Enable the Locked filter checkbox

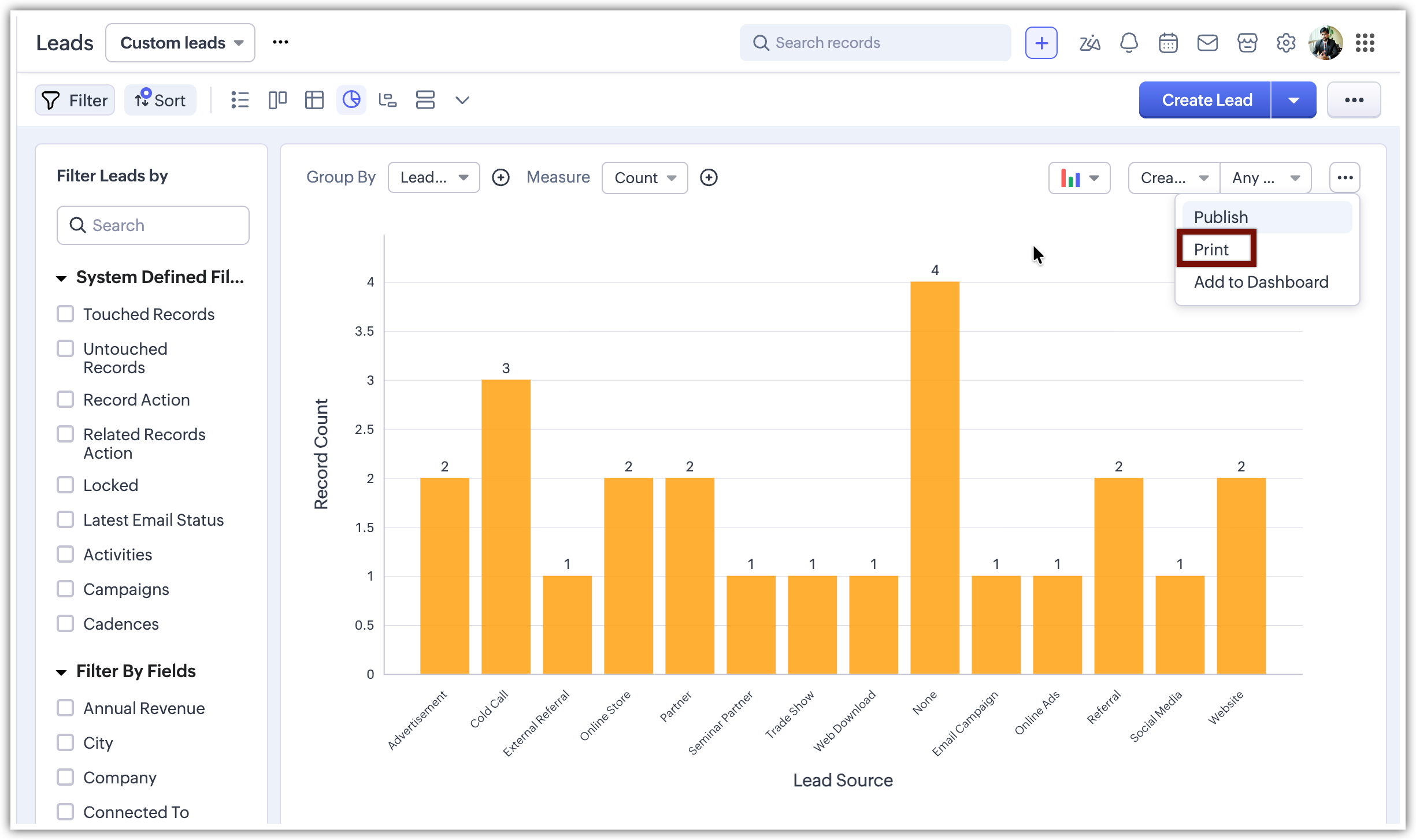pyautogui.click(x=65, y=485)
